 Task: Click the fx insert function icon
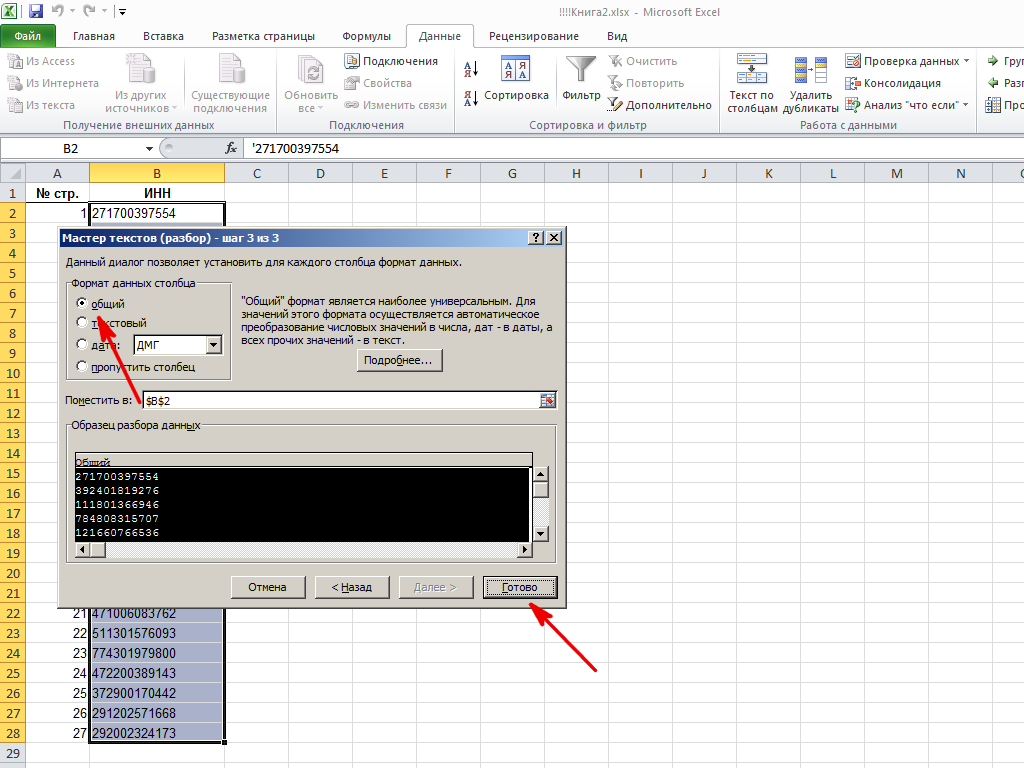pyautogui.click(x=231, y=148)
